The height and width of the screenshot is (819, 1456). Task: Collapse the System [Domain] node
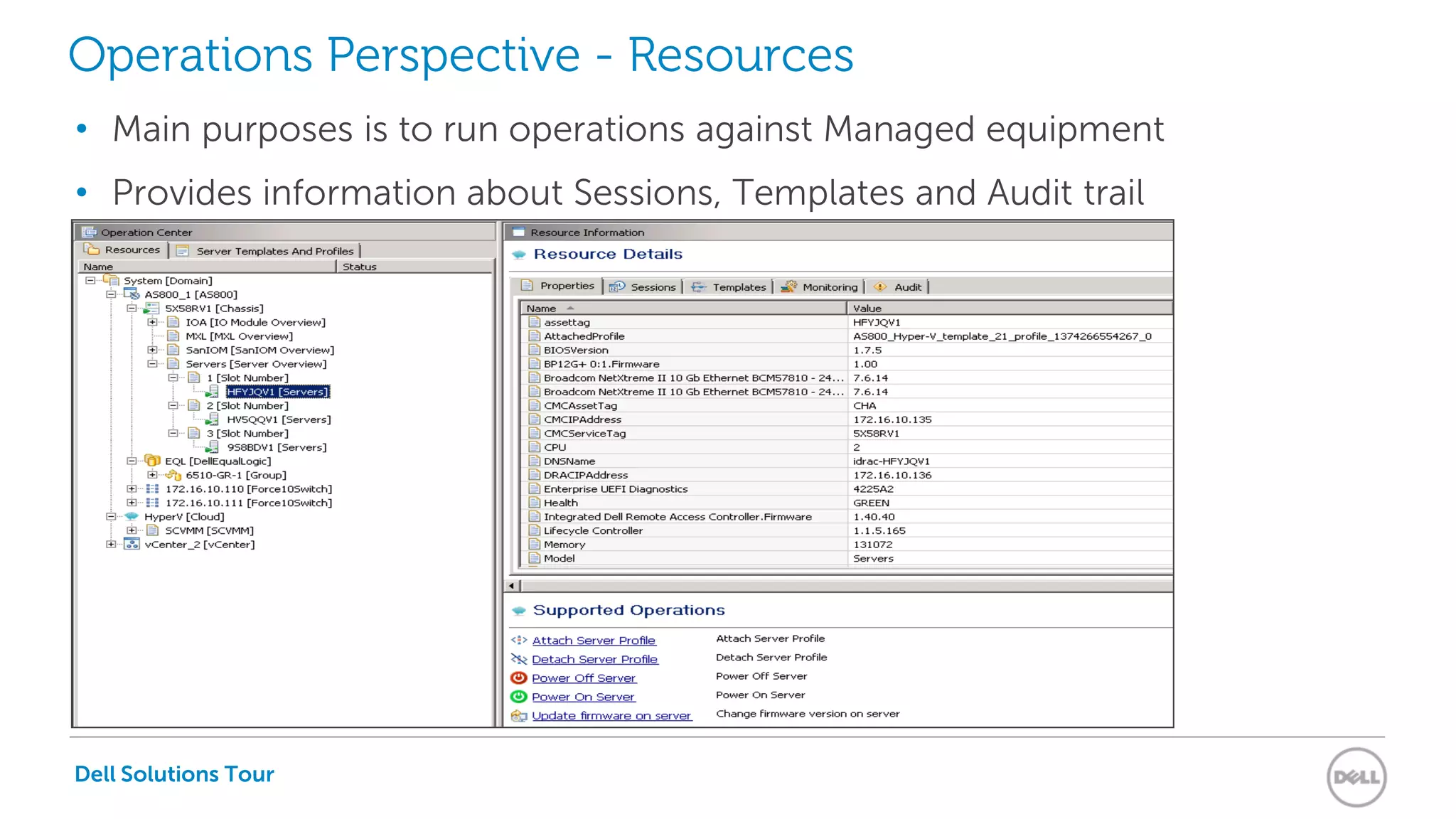tap(90, 280)
